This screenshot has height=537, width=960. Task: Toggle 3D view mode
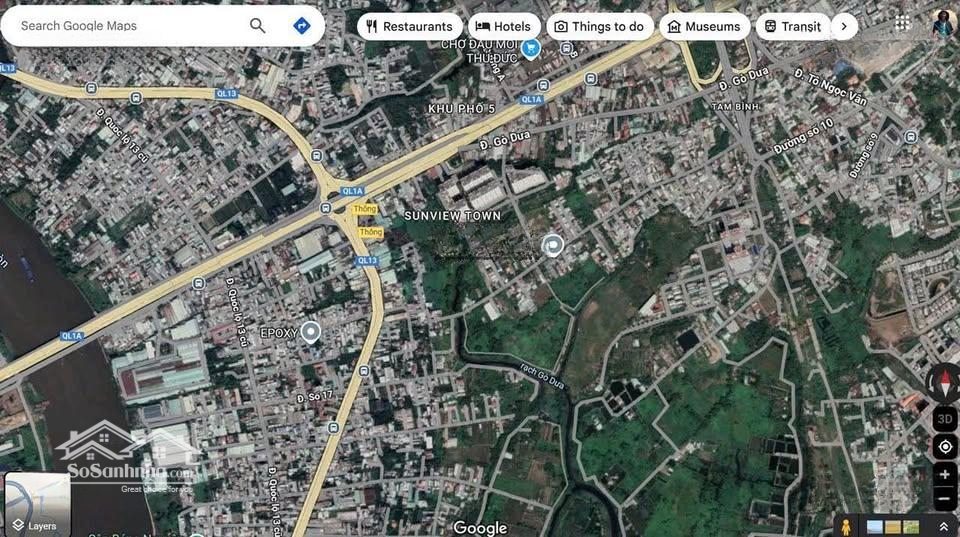[945, 419]
